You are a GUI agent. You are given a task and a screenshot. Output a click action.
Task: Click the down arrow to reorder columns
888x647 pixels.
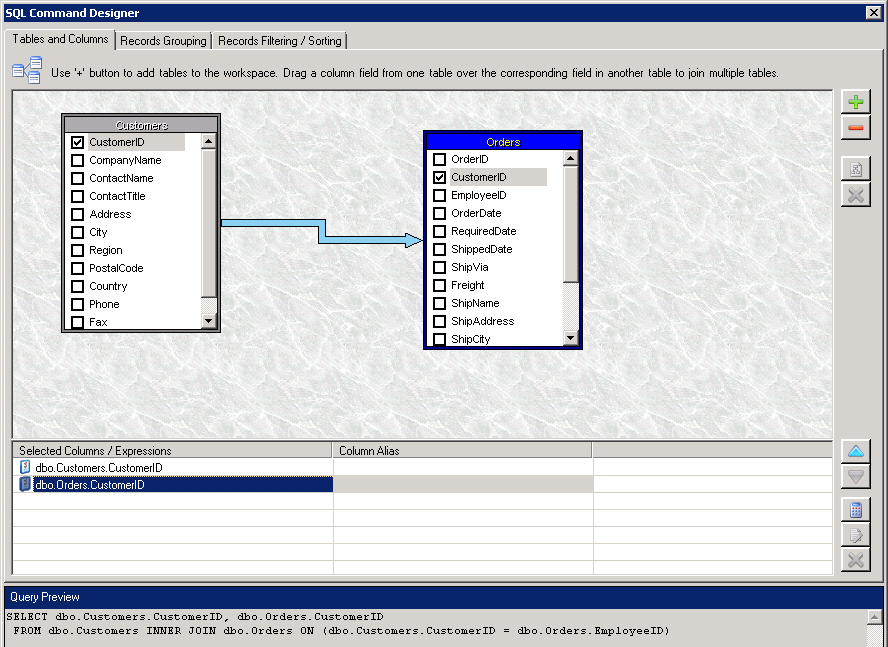(x=856, y=476)
